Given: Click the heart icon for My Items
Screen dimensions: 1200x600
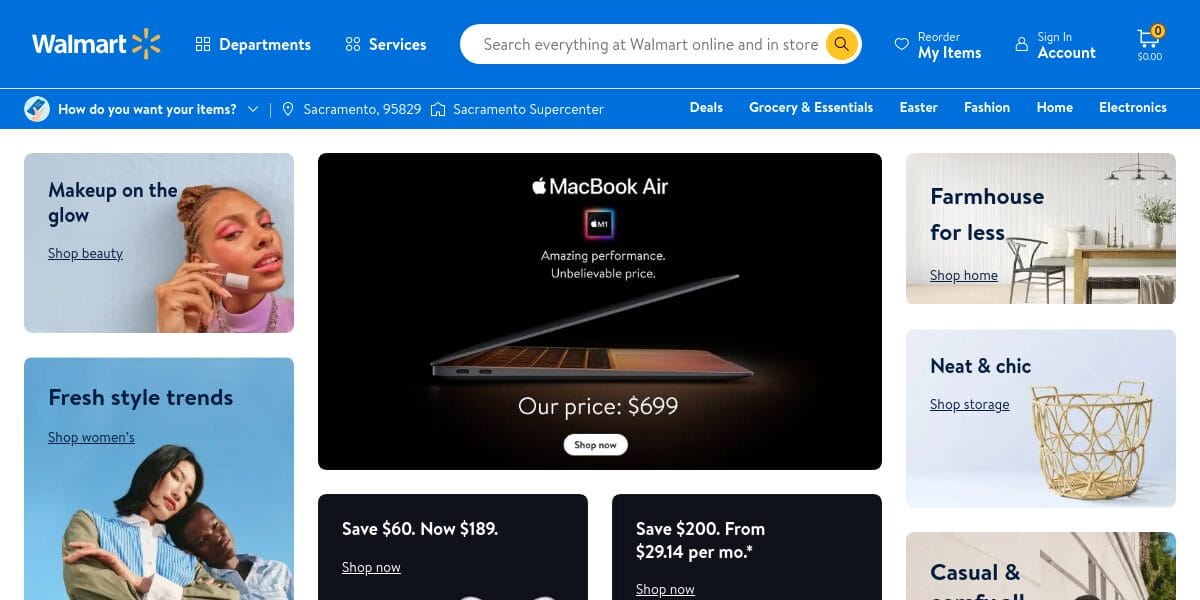Looking at the screenshot, I should (901, 45).
